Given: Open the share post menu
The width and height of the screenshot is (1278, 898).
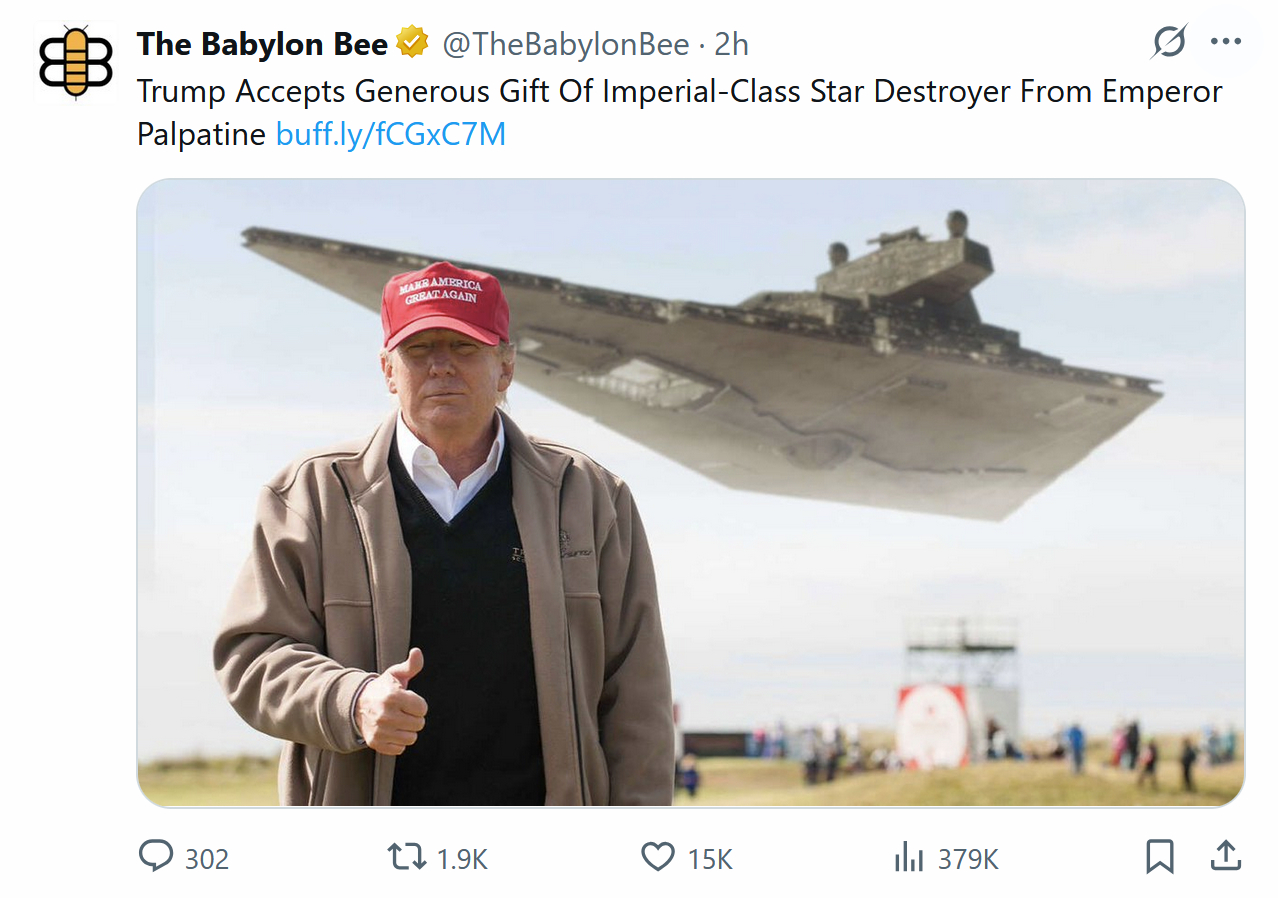Looking at the screenshot, I should [1225, 856].
